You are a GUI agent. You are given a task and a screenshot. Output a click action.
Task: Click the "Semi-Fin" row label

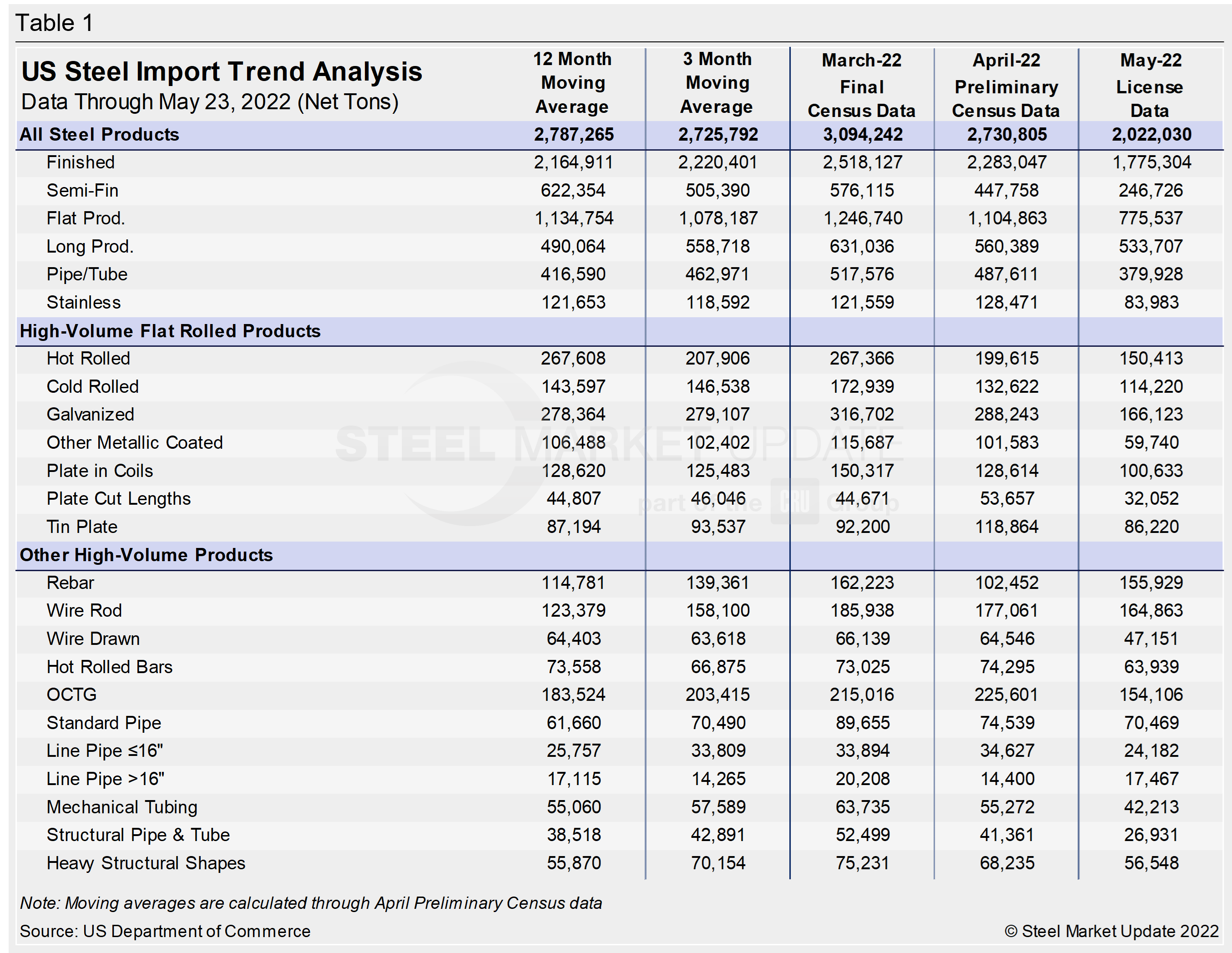coord(82,191)
